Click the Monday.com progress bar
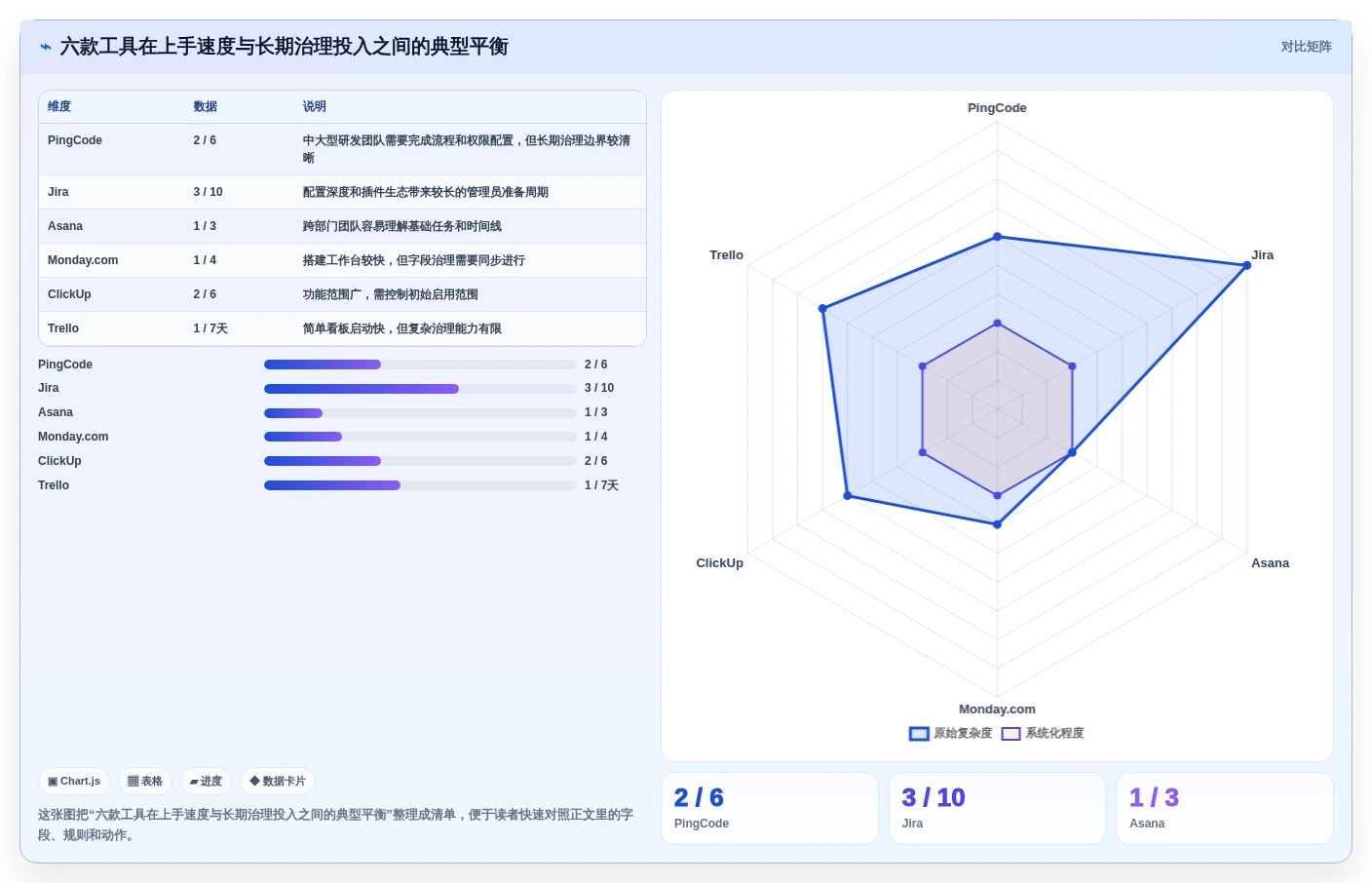 420,437
